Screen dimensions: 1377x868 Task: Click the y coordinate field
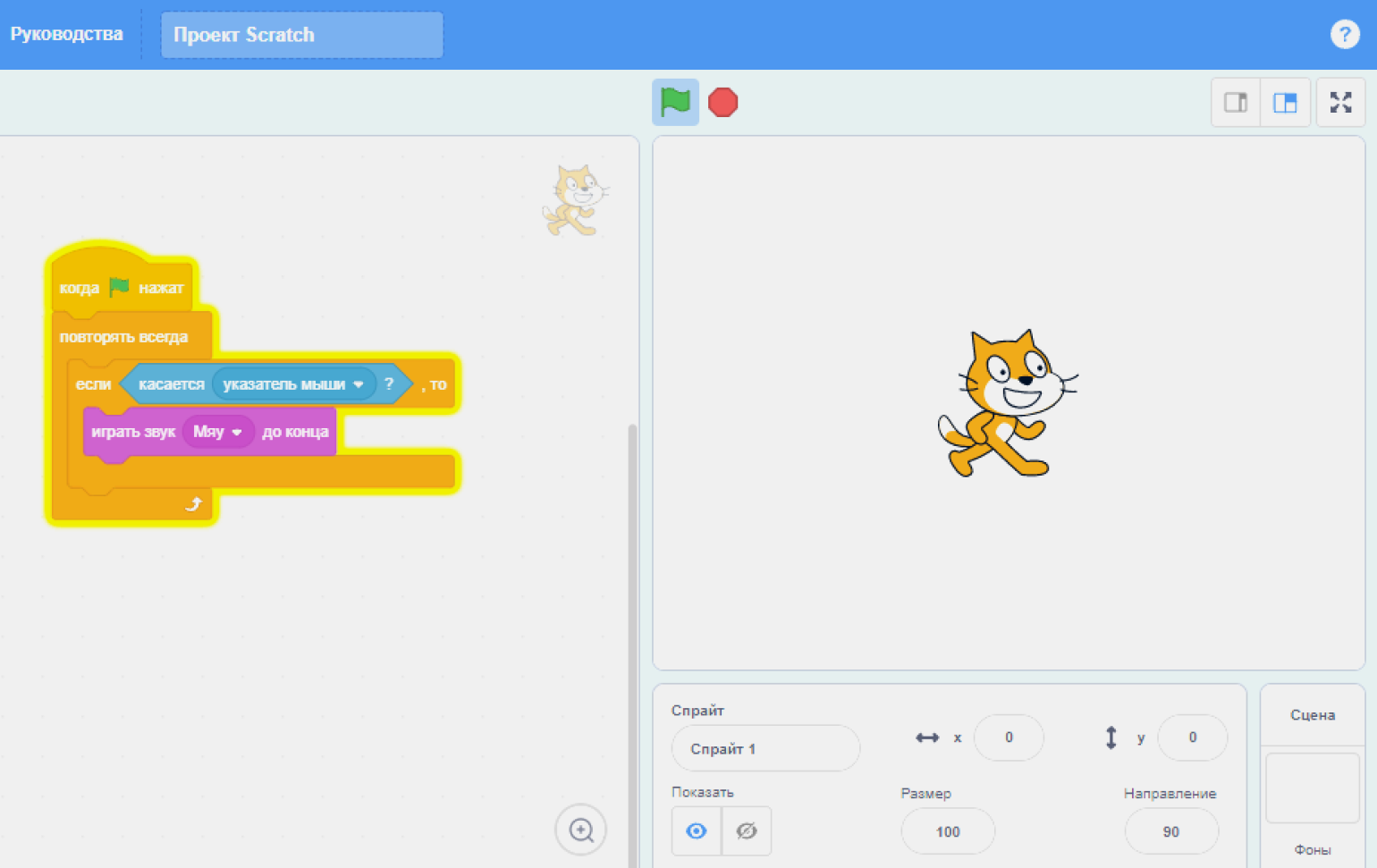tap(1192, 737)
